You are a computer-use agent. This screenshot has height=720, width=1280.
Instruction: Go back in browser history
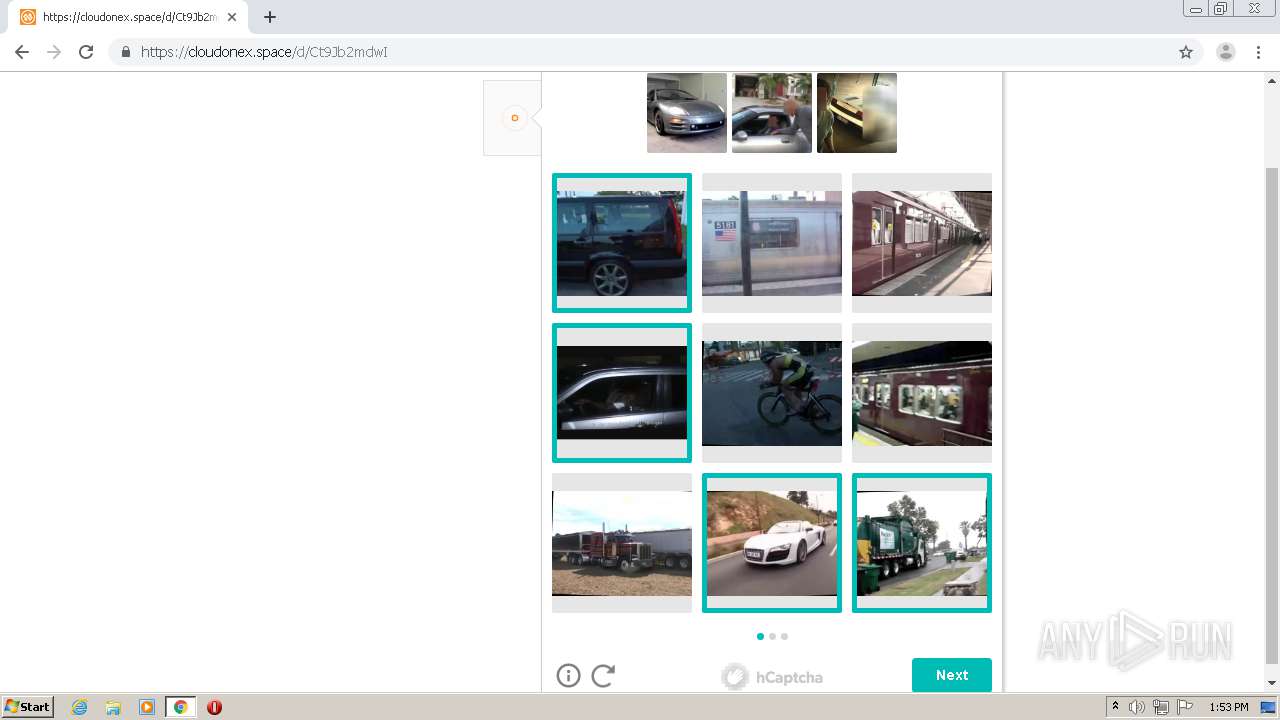(22, 52)
